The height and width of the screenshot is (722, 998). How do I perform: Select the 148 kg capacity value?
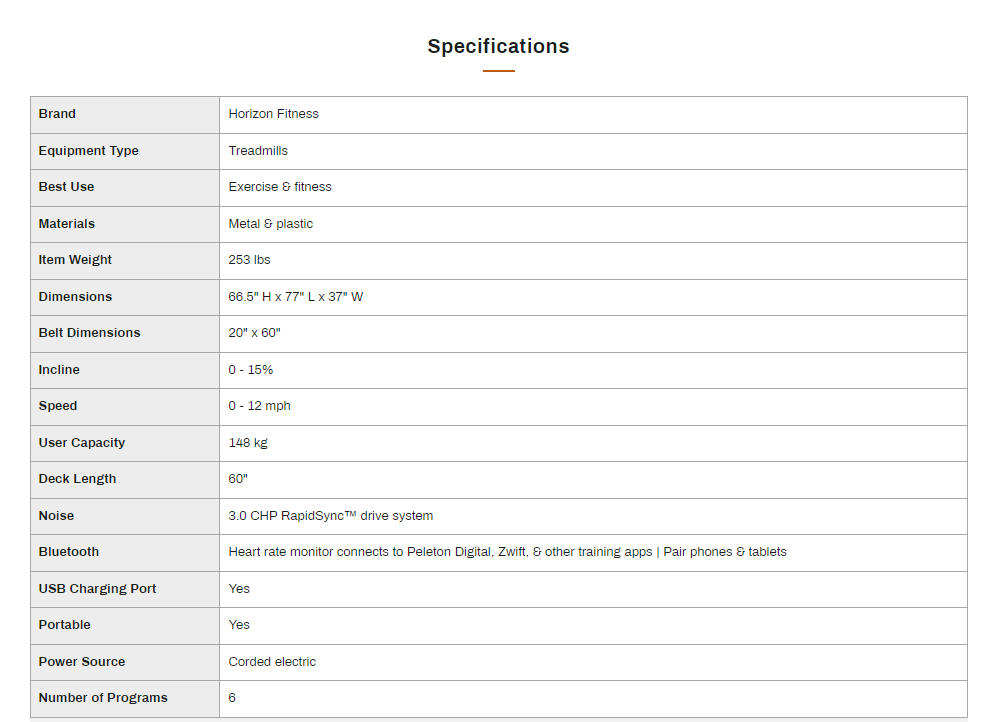click(x=248, y=443)
